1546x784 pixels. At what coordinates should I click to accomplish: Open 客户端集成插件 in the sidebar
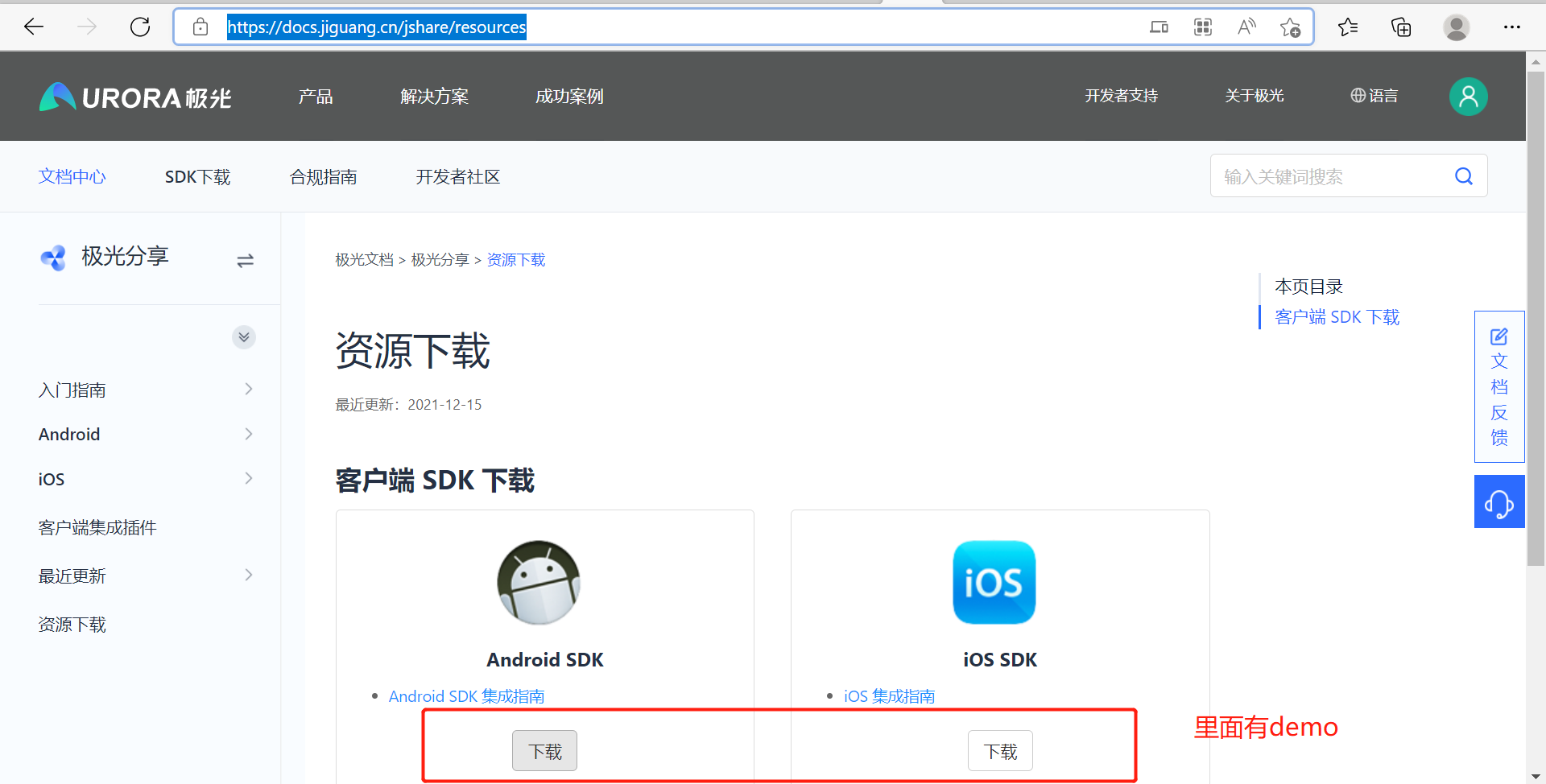click(97, 527)
